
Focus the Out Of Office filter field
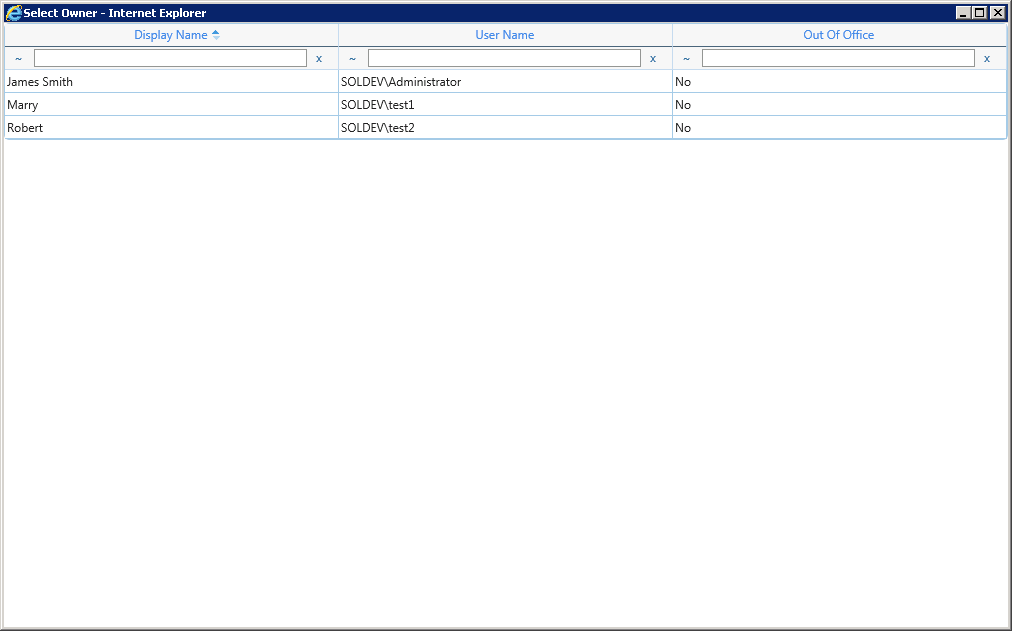[x=838, y=58]
